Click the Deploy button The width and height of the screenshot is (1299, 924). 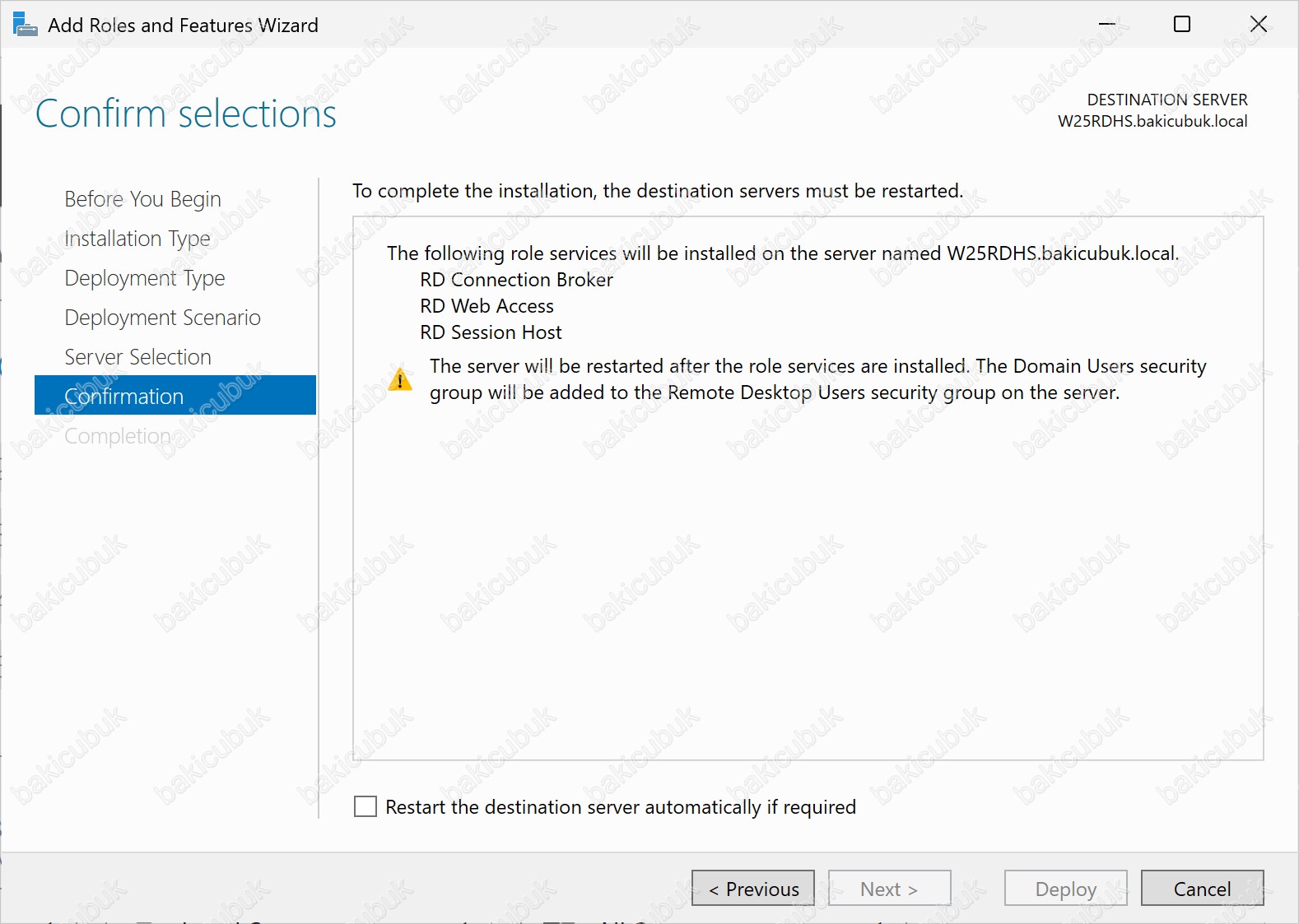1065,889
